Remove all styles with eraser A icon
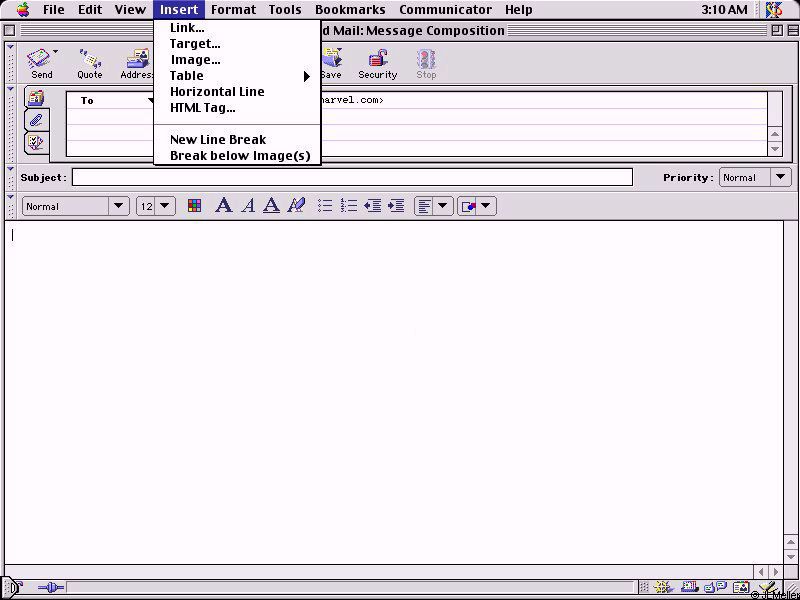Viewport: 800px width, 600px height. (x=296, y=206)
